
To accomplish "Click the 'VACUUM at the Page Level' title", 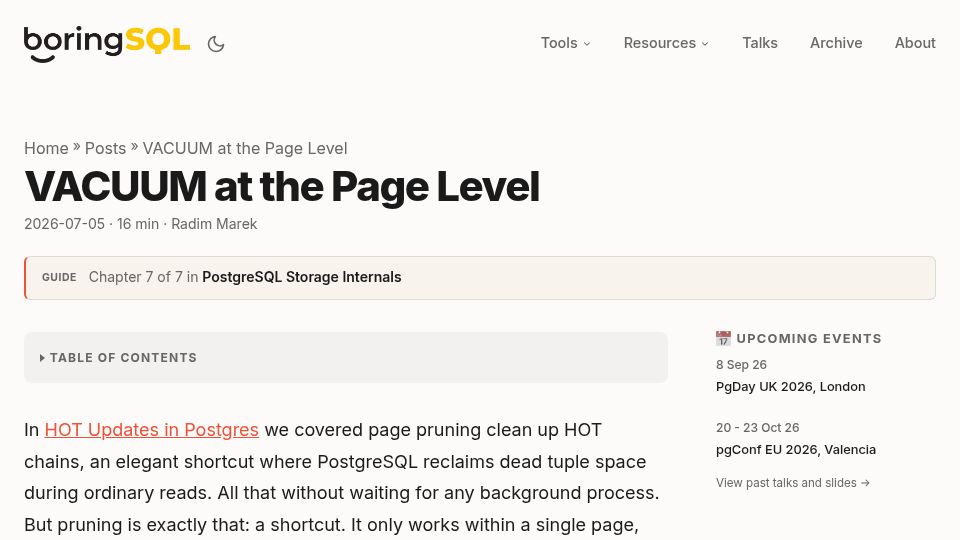I will click(x=282, y=186).
